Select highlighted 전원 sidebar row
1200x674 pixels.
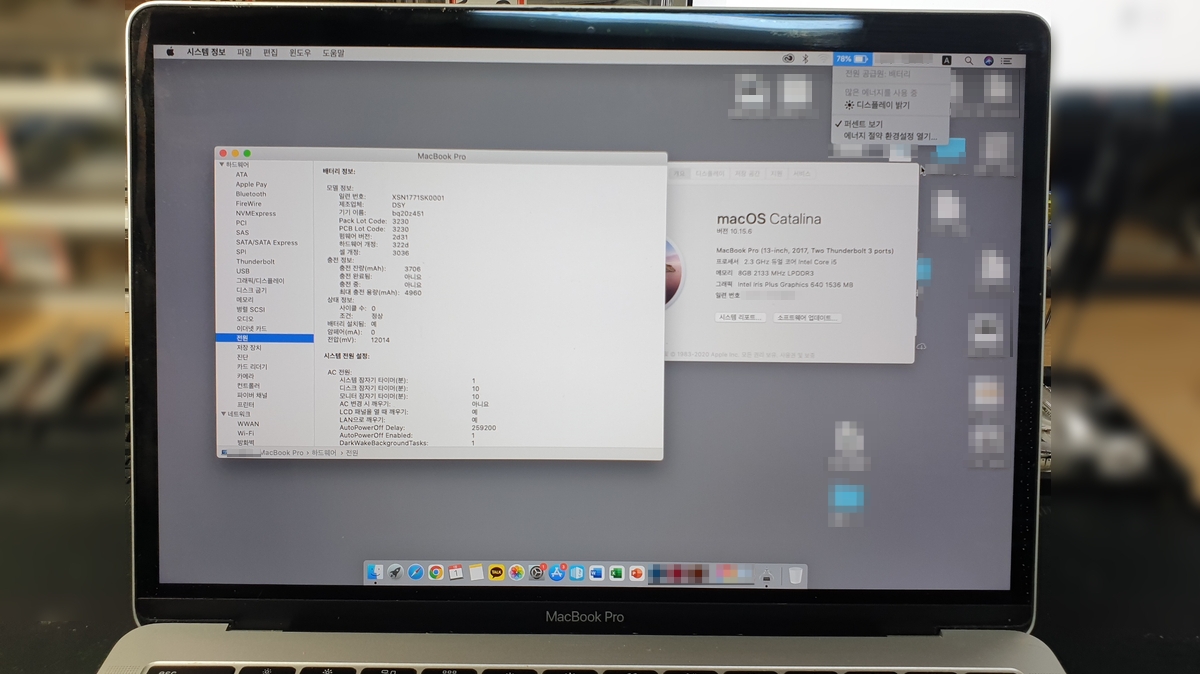pyautogui.click(x=265, y=338)
